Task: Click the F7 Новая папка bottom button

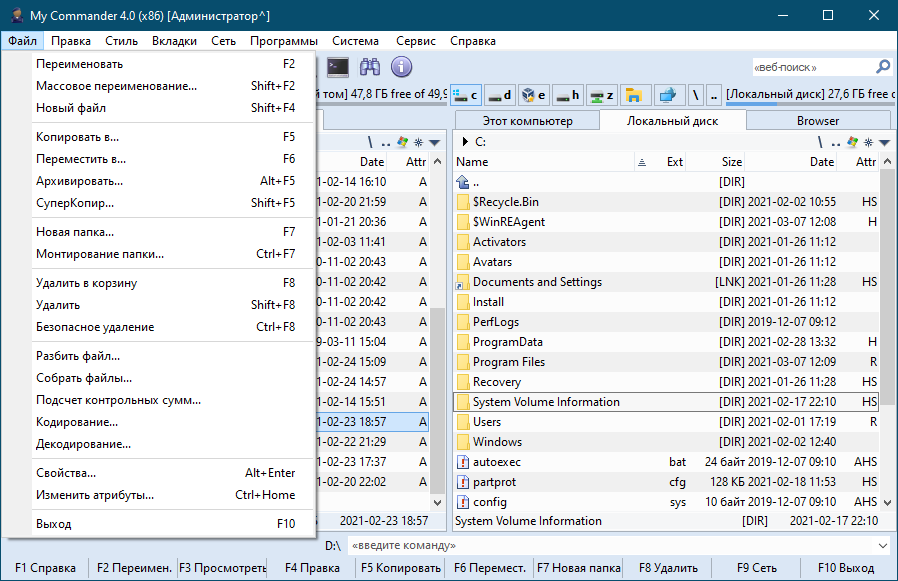Action: tap(578, 568)
